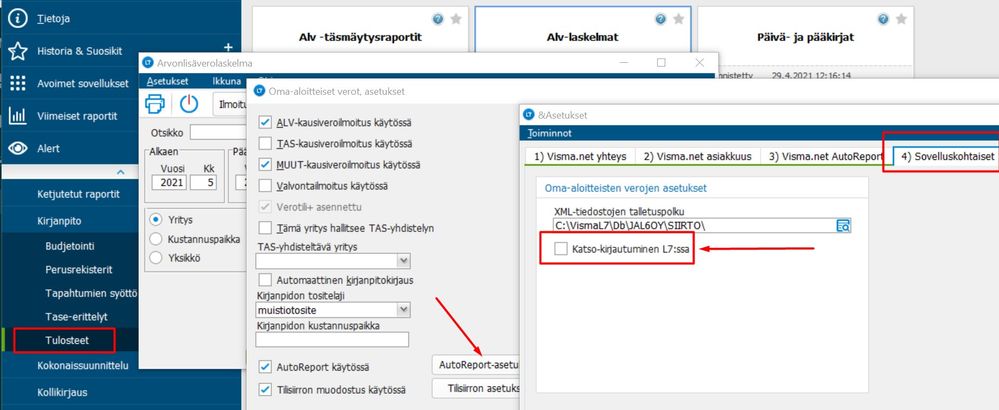This screenshot has width=999, height=410.
Task: Select the Yksikkö radio button
Action: point(155,258)
